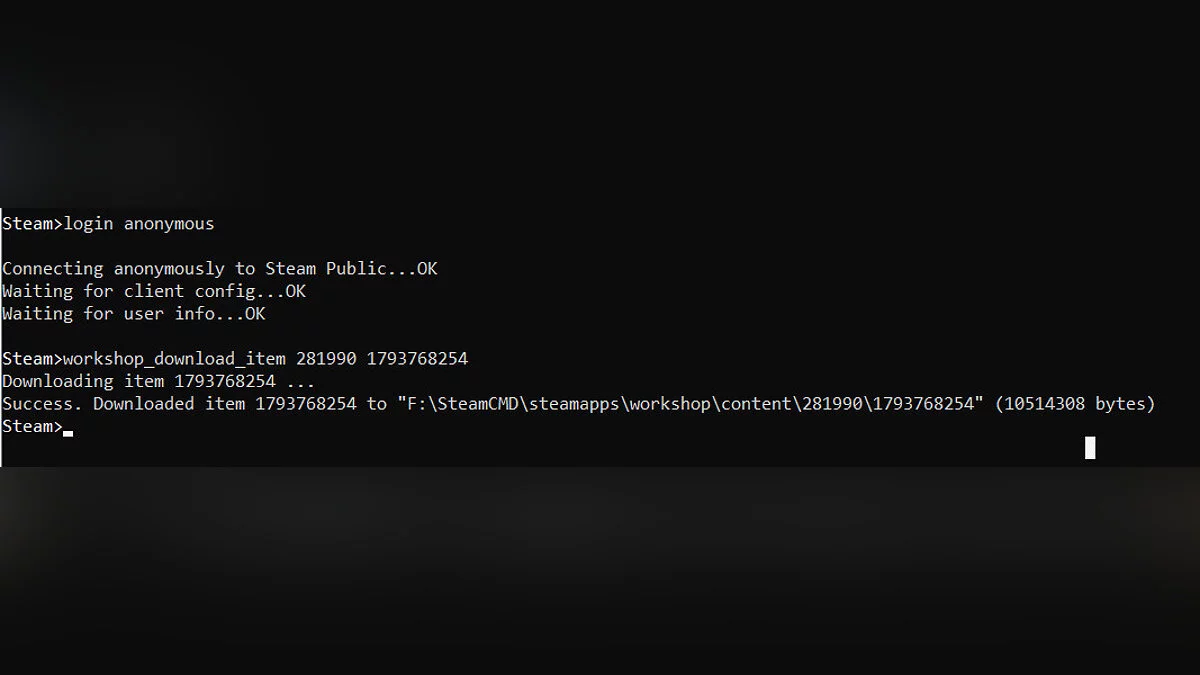Click the "(10514308 bytes)" size text
The image size is (1200, 675).
click(1075, 404)
